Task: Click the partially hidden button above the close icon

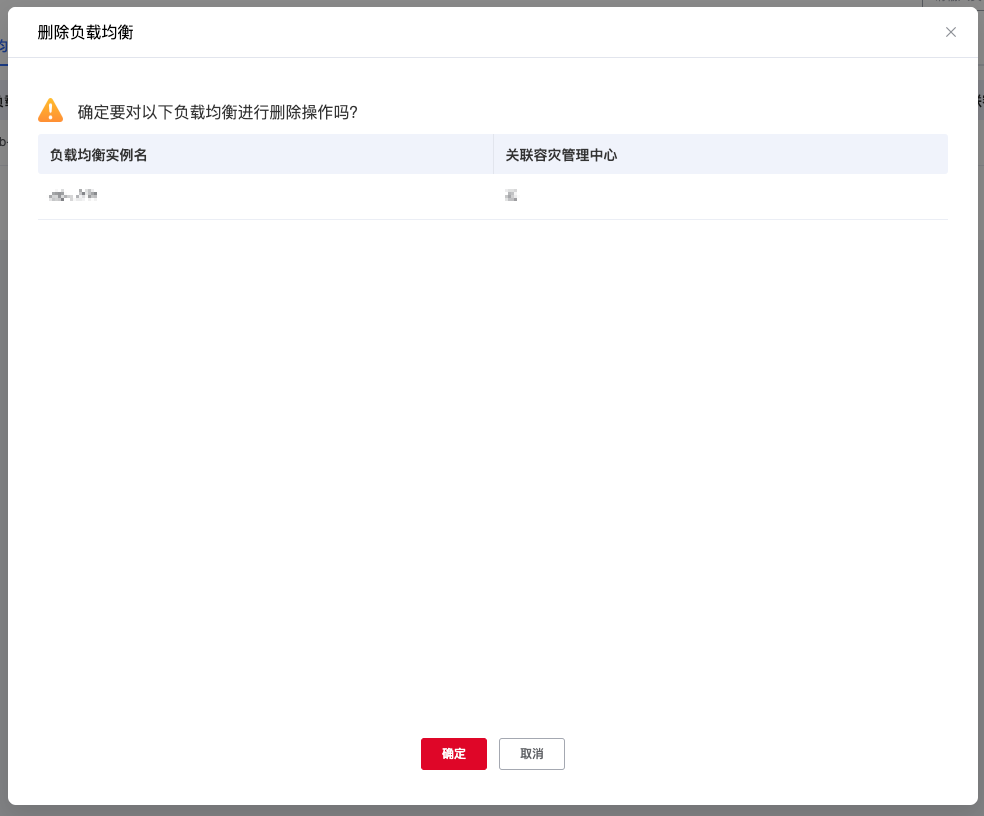Action: pyautogui.click(x=950, y=3)
